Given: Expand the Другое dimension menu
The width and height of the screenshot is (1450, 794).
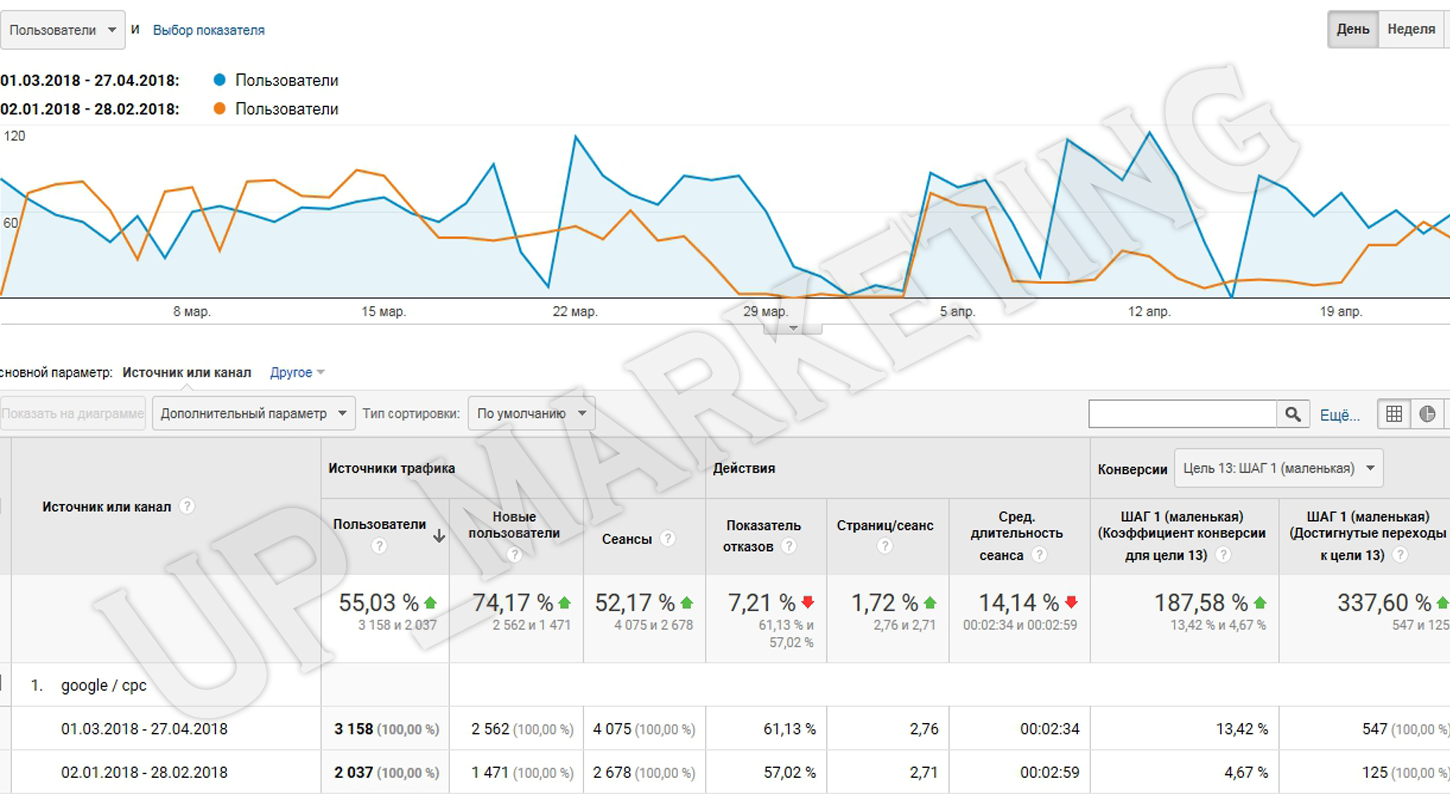Looking at the screenshot, I should pos(297,373).
